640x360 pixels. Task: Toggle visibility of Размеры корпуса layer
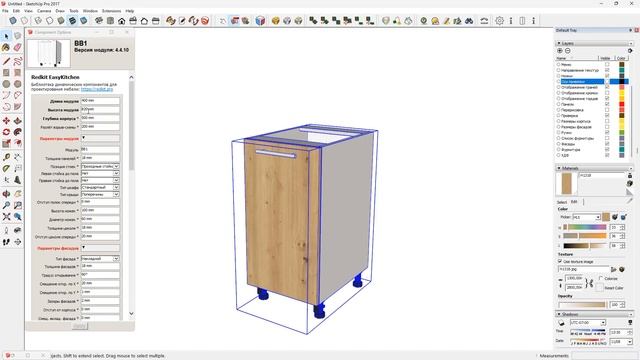[x=607, y=121]
